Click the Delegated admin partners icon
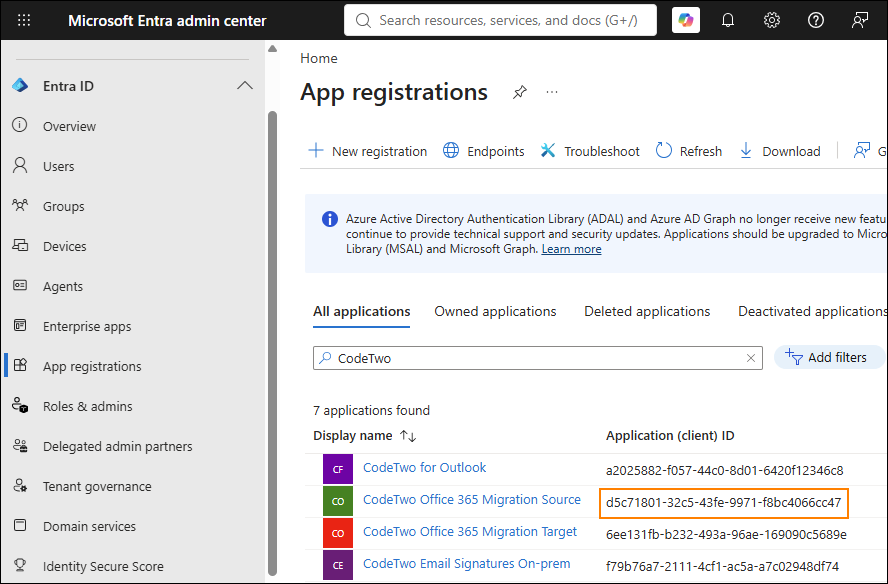The width and height of the screenshot is (888, 584). tap(20, 446)
